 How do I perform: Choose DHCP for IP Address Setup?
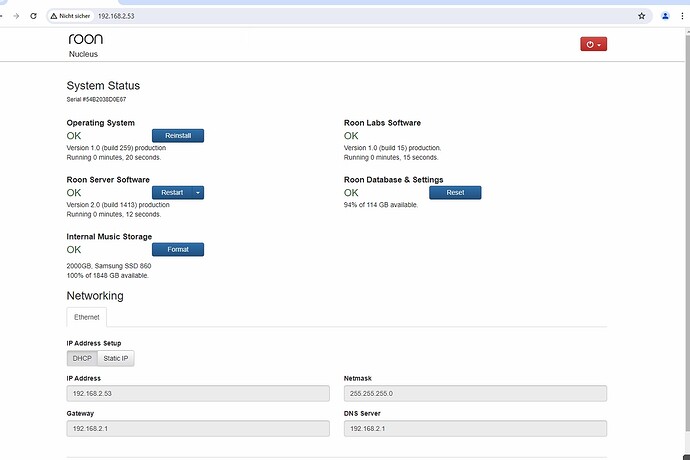tap(82, 358)
